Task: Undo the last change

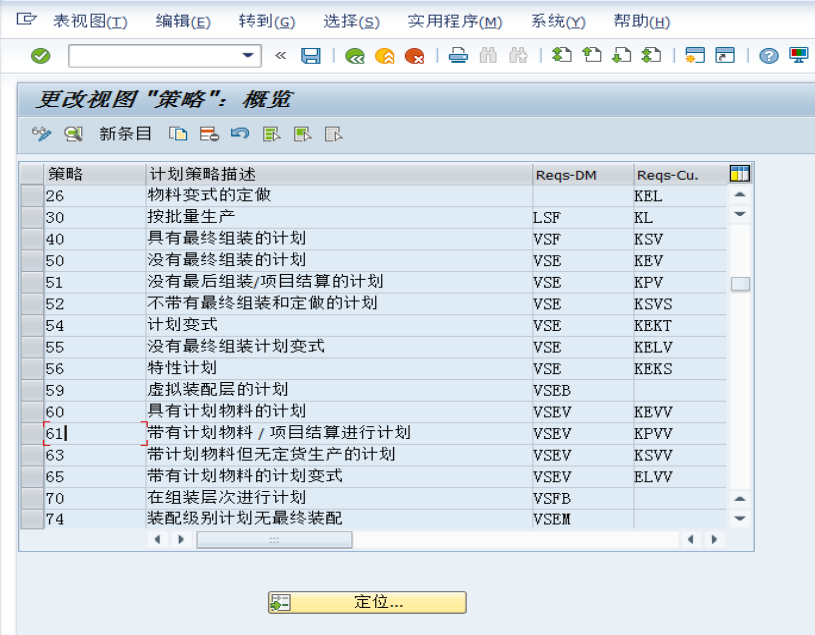Action: tap(241, 132)
